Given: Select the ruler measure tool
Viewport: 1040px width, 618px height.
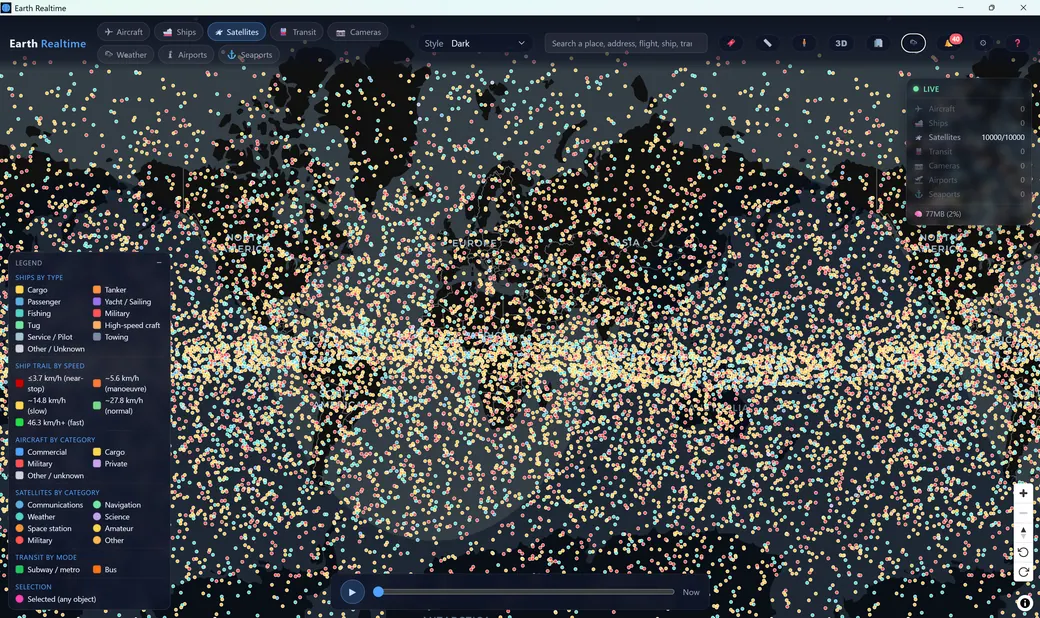Looking at the screenshot, I should pos(767,43).
